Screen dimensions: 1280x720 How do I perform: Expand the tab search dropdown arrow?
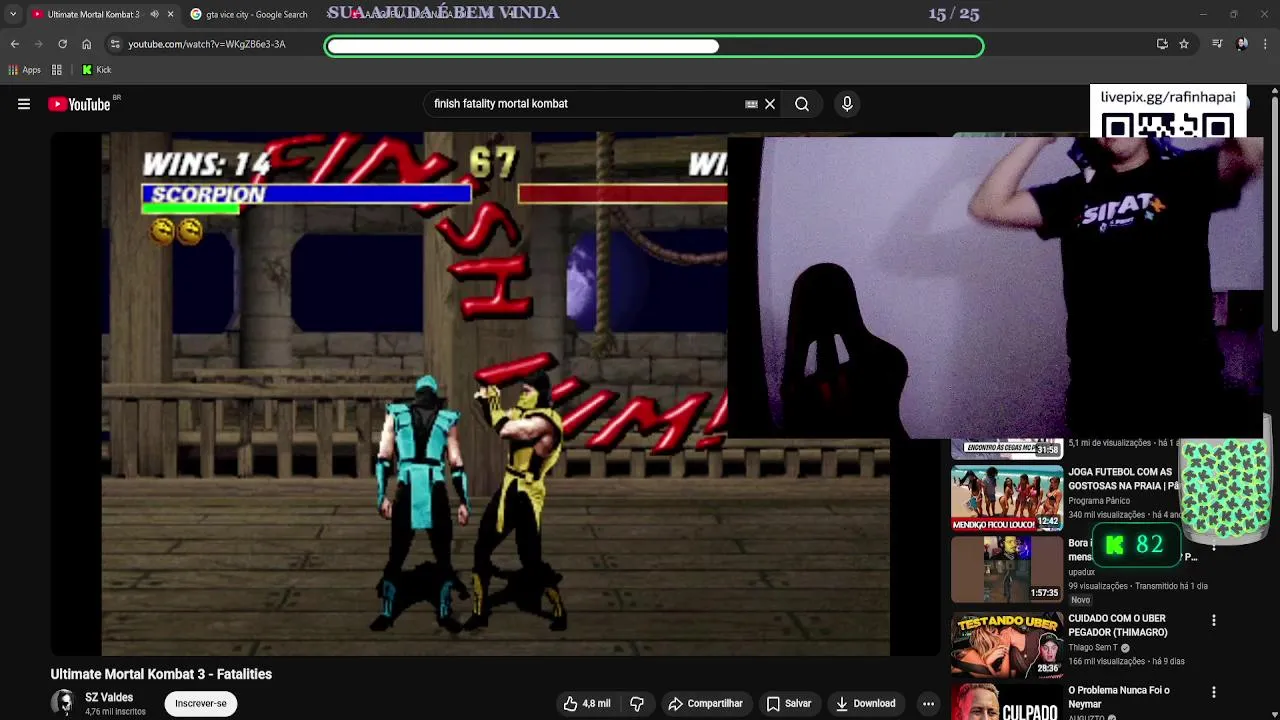pyautogui.click(x=12, y=14)
